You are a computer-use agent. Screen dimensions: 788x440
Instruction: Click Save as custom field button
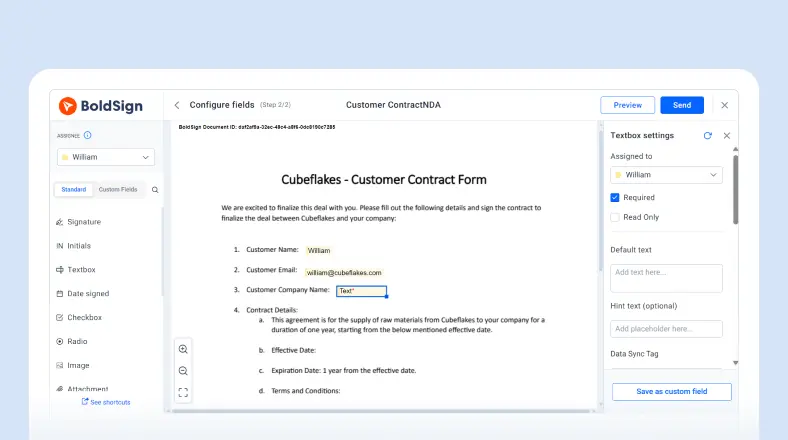671,391
